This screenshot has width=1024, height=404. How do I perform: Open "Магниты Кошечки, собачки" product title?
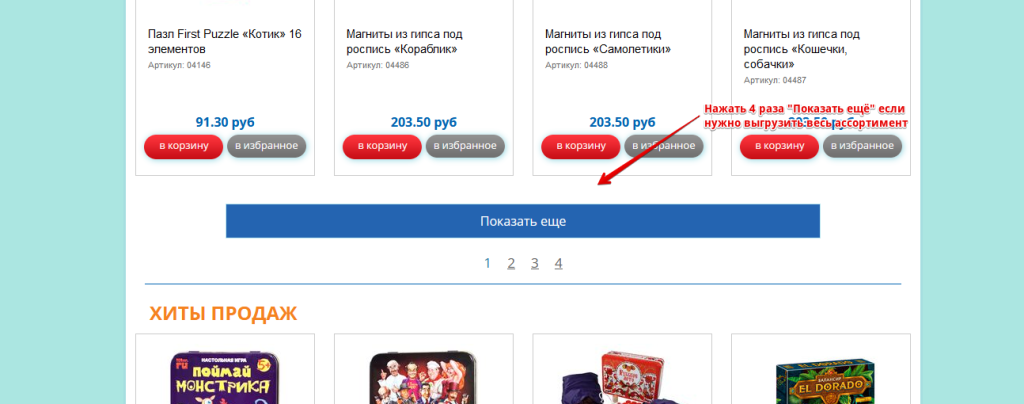click(801, 49)
